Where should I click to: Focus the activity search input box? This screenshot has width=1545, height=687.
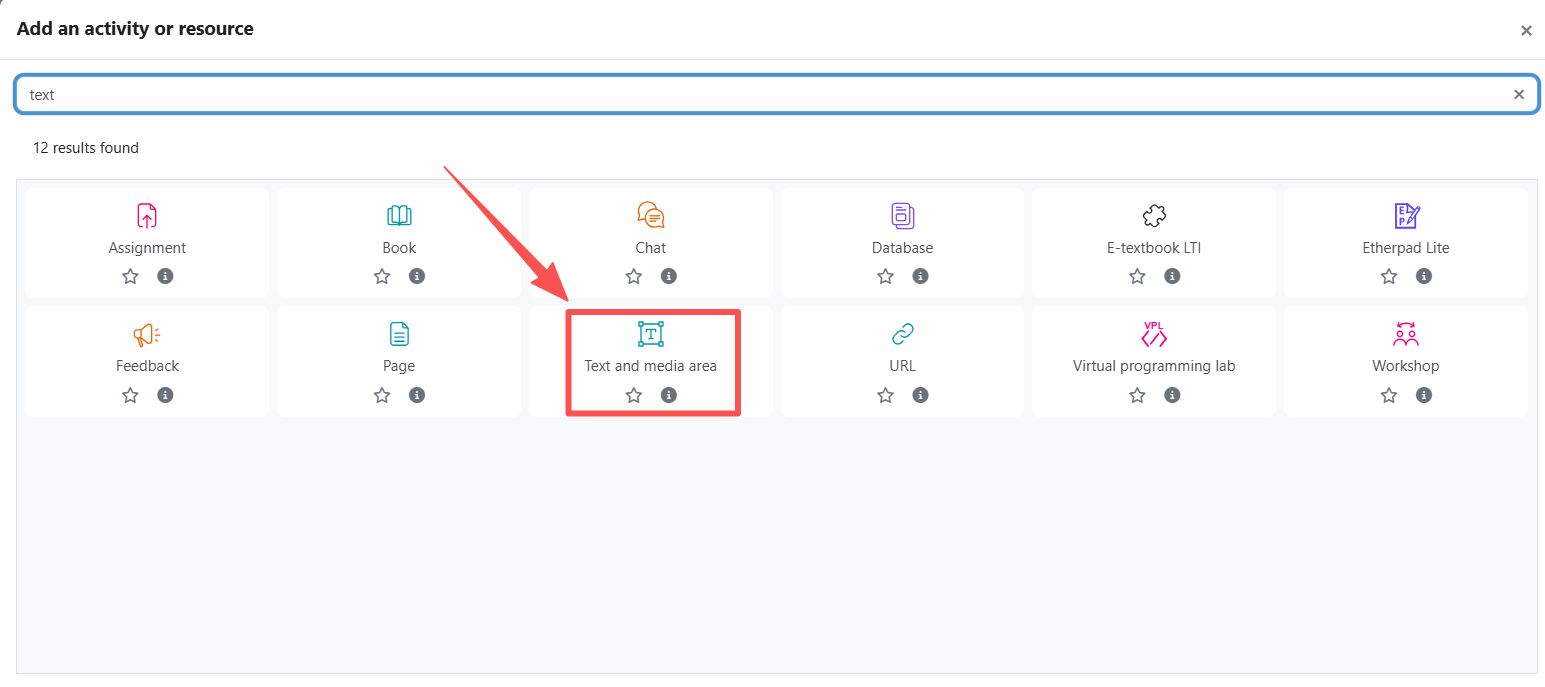coord(760,95)
